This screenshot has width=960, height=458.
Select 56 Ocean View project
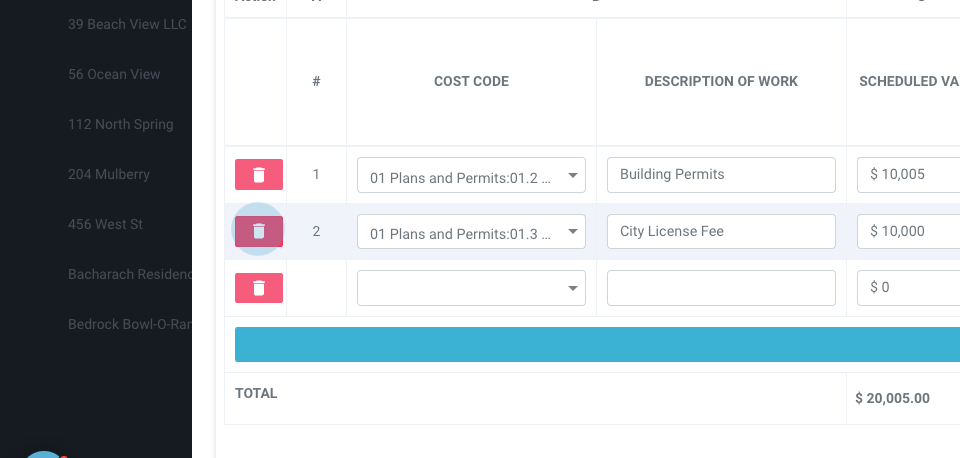coord(114,74)
